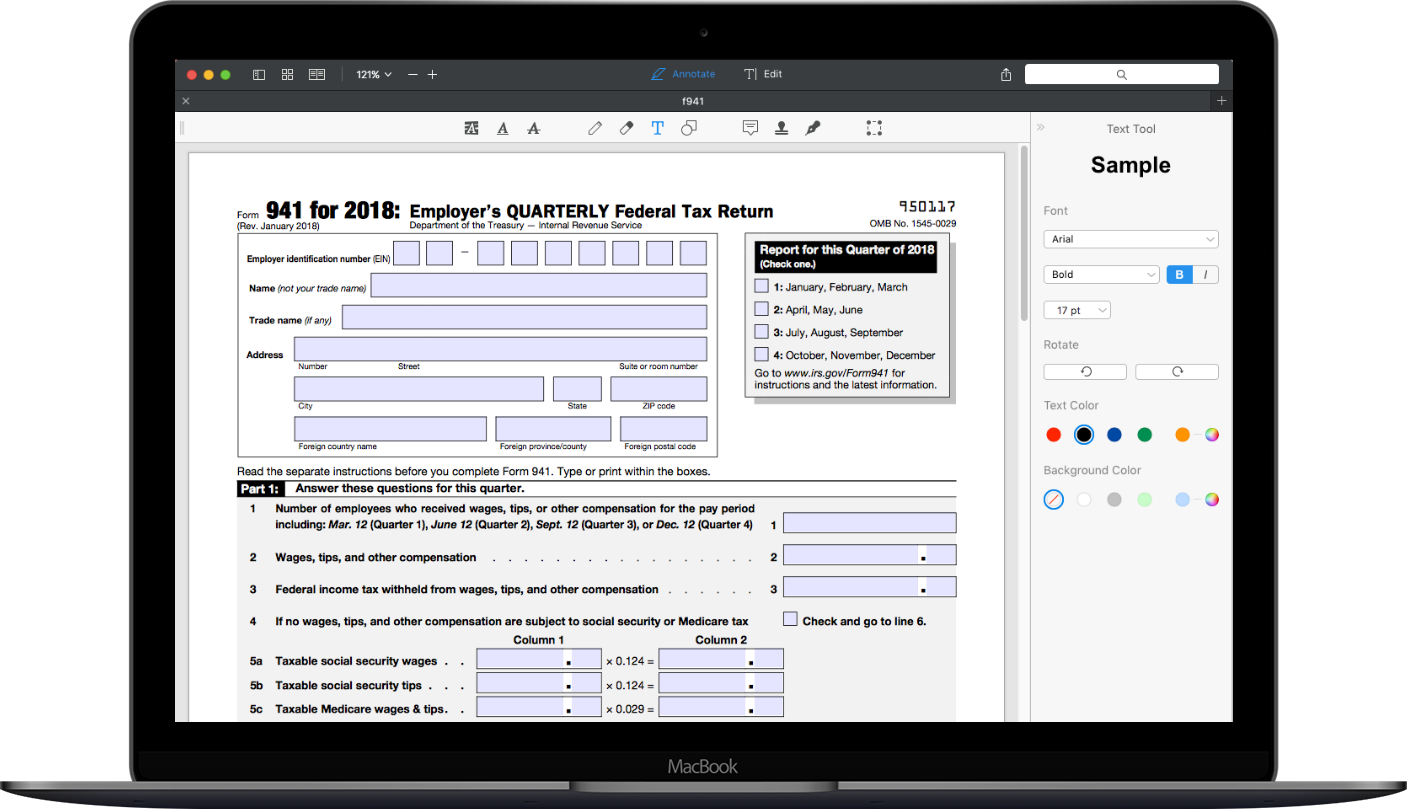The height and width of the screenshot is (809, 1407).
Task: Click the ZIP code field
Action: point(659,389)
